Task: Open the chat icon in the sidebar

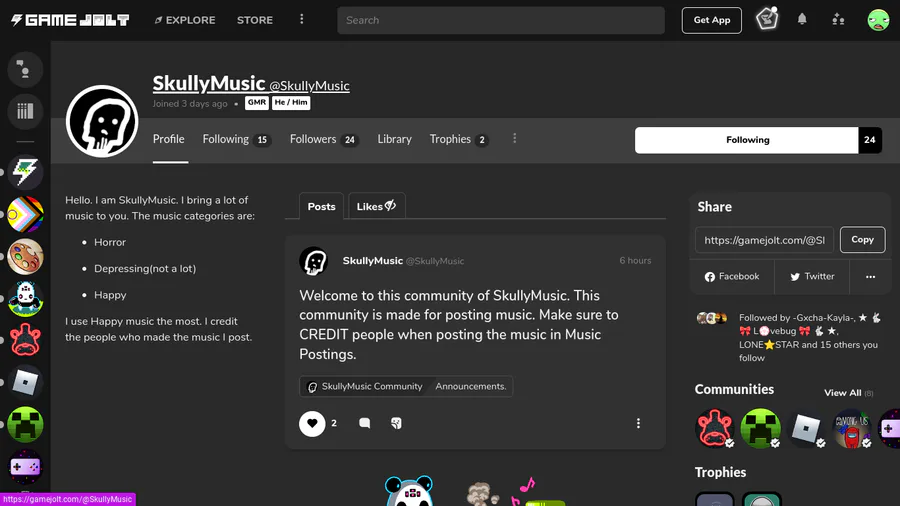Action: coord(25,69)
